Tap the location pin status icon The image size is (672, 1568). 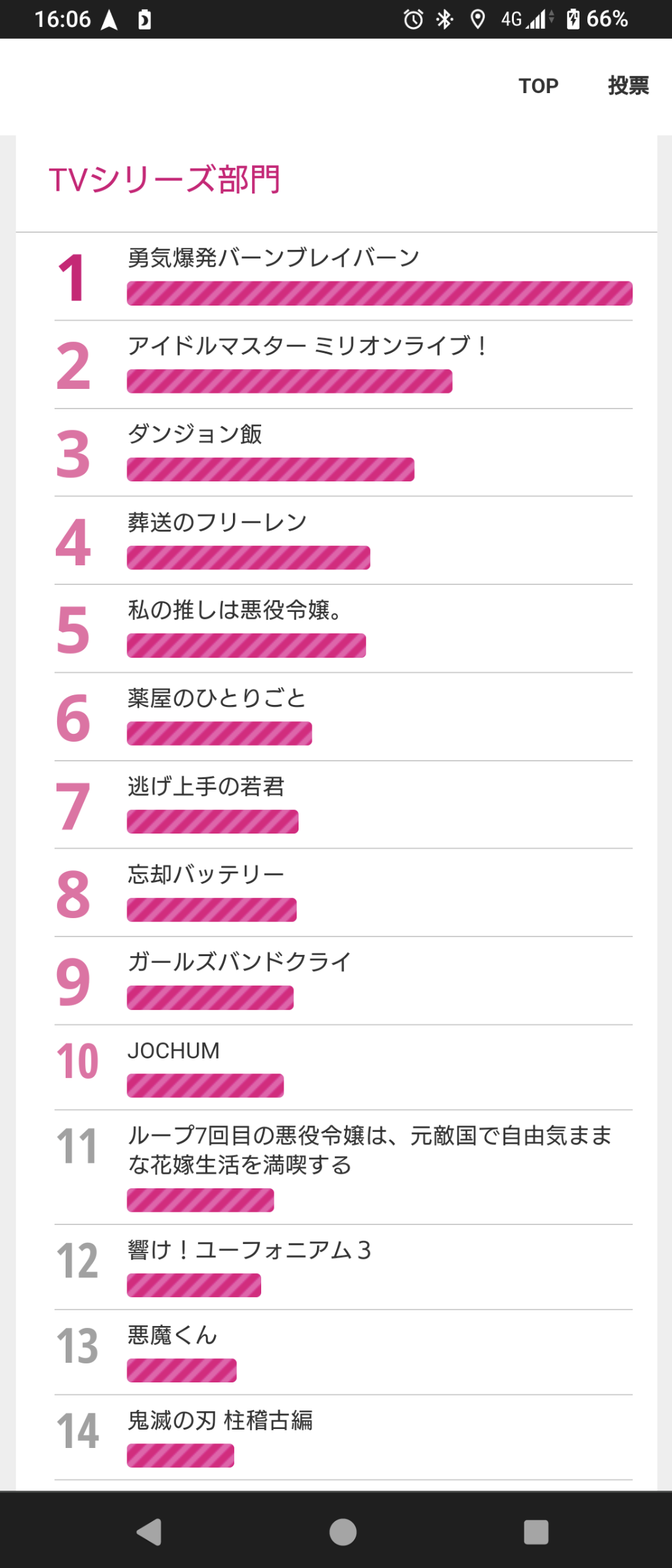tap(478, 19)
